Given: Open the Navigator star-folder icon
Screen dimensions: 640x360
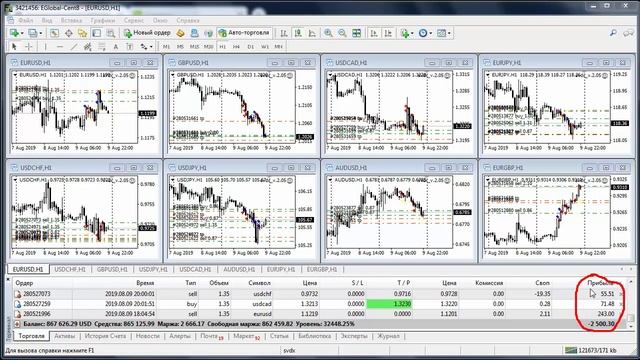Looking at the screenshot, I should click(82, 33).
